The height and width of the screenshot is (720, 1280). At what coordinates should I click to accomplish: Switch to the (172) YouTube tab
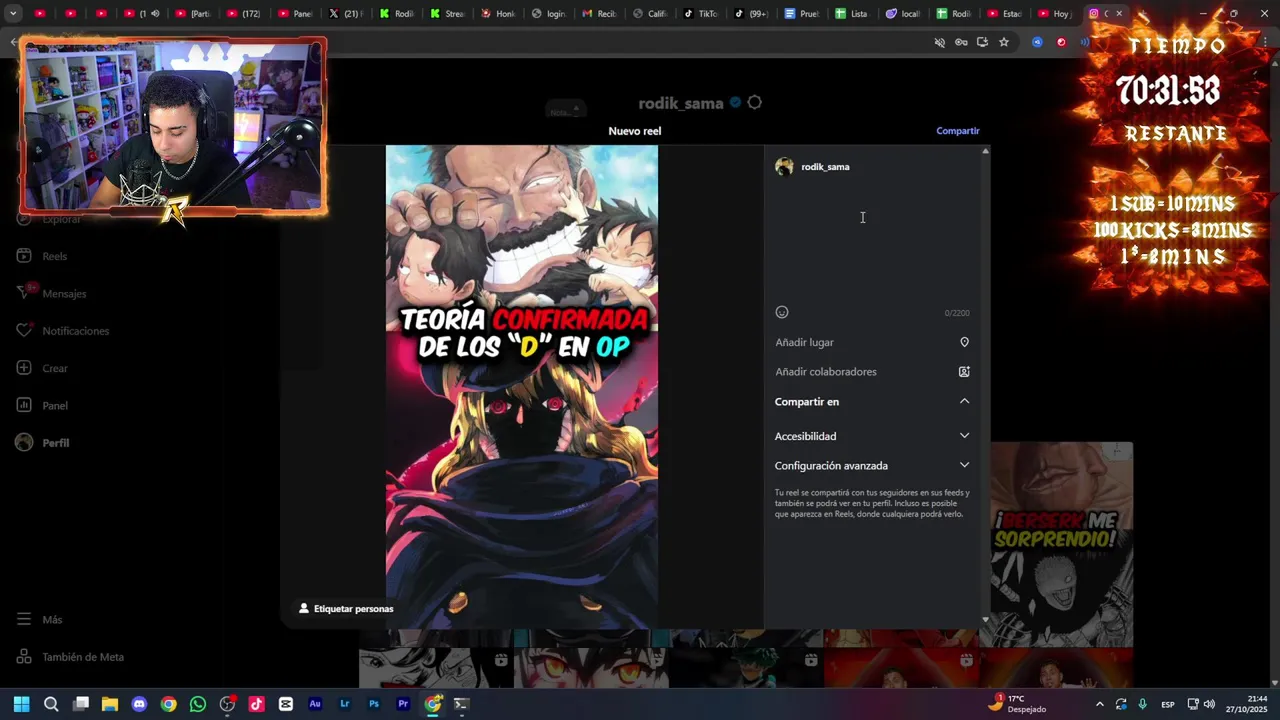pyautogui.click(x=243, y=14)
